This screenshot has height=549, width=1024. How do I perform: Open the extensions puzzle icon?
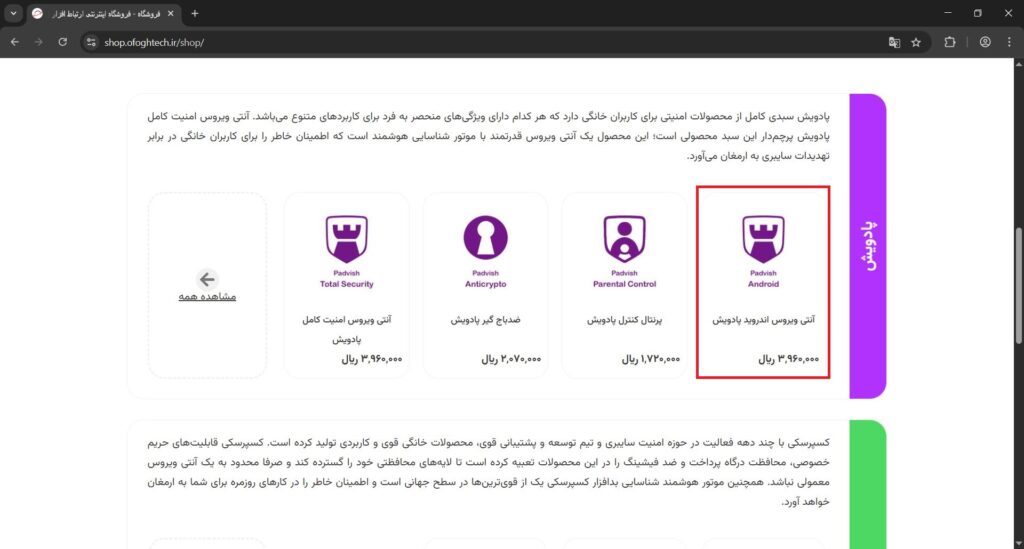(x=950, y=42)
